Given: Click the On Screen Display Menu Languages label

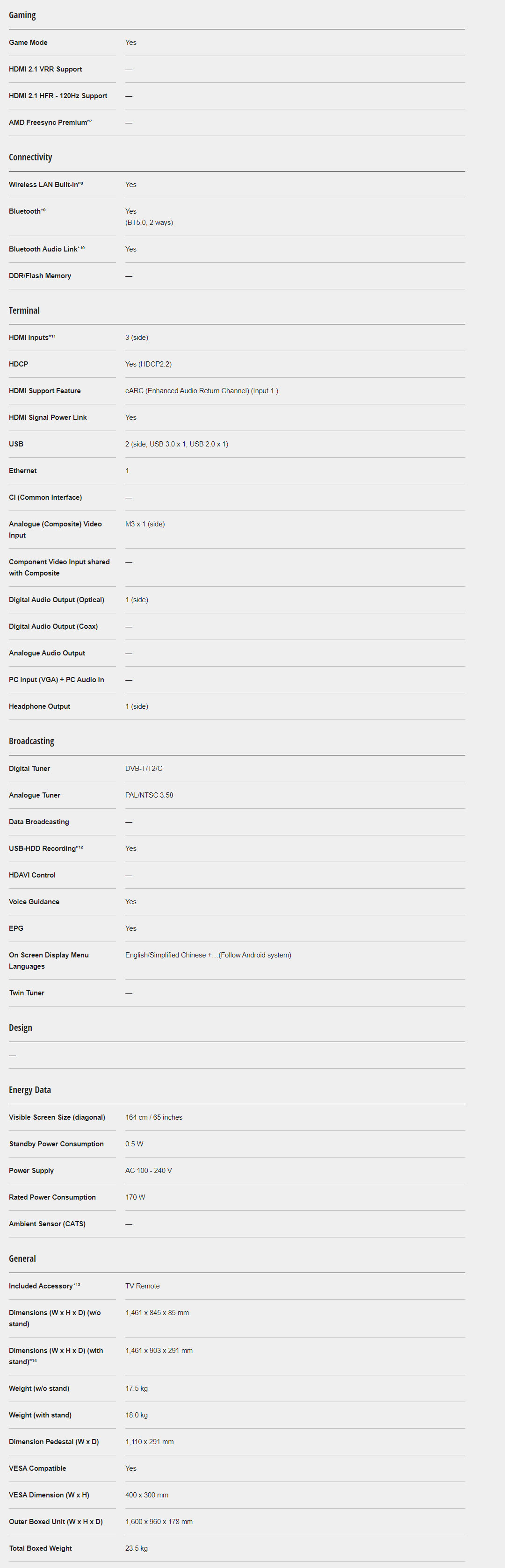Looking at the screenshot, I should point(49,961).
